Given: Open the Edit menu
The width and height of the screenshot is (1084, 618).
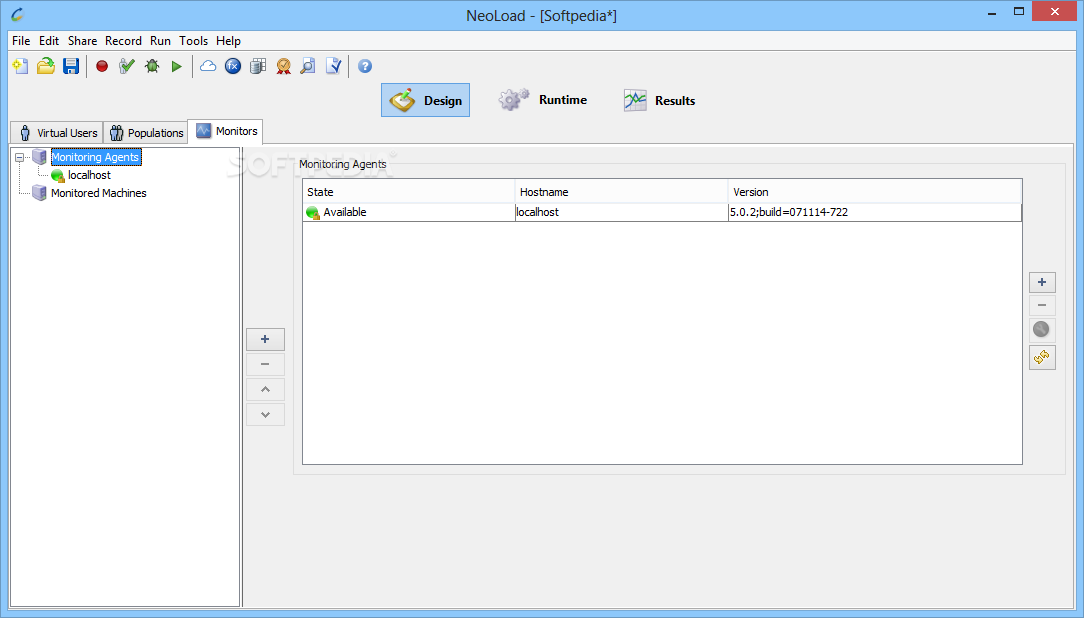Looking at the screenshot, I should [x=48, y=41].
